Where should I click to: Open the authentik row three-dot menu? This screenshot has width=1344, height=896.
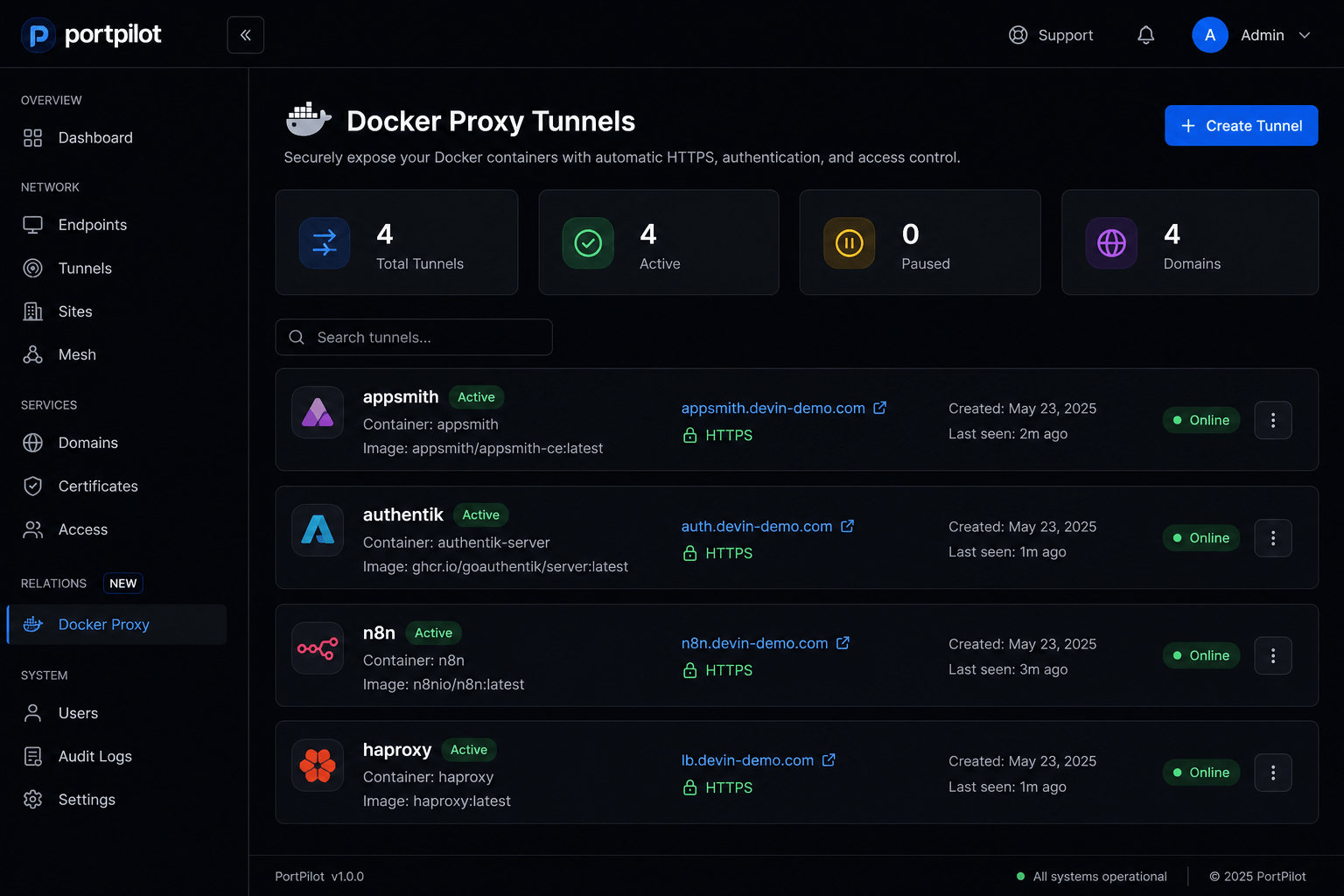click(x=1273, y=538)
